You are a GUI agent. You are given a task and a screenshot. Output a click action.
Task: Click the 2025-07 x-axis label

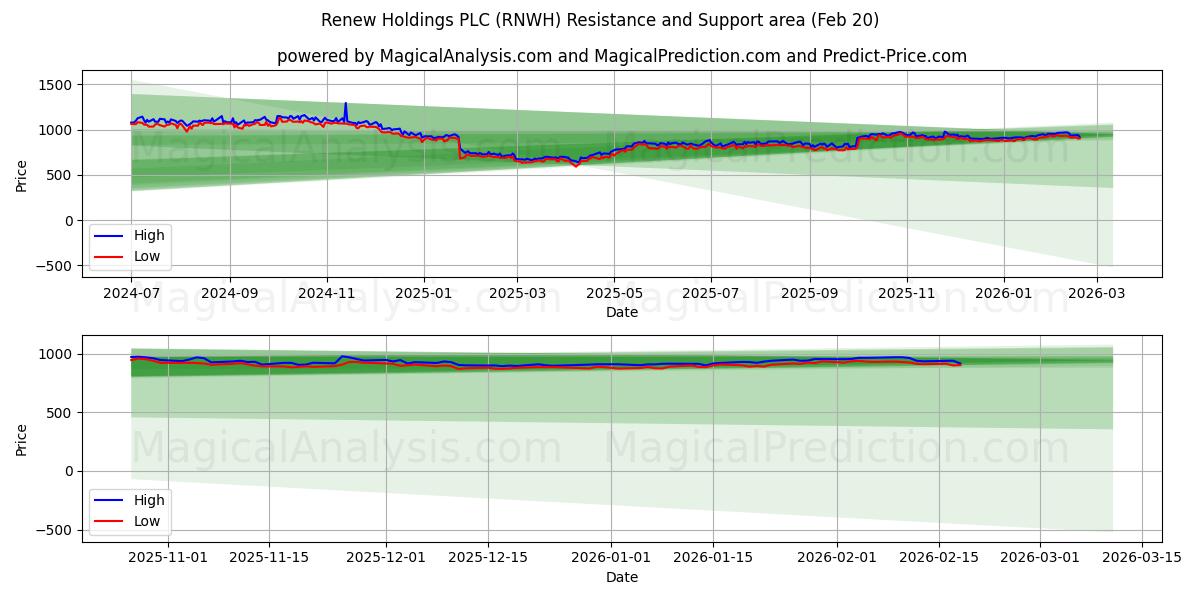pos(711,294)
